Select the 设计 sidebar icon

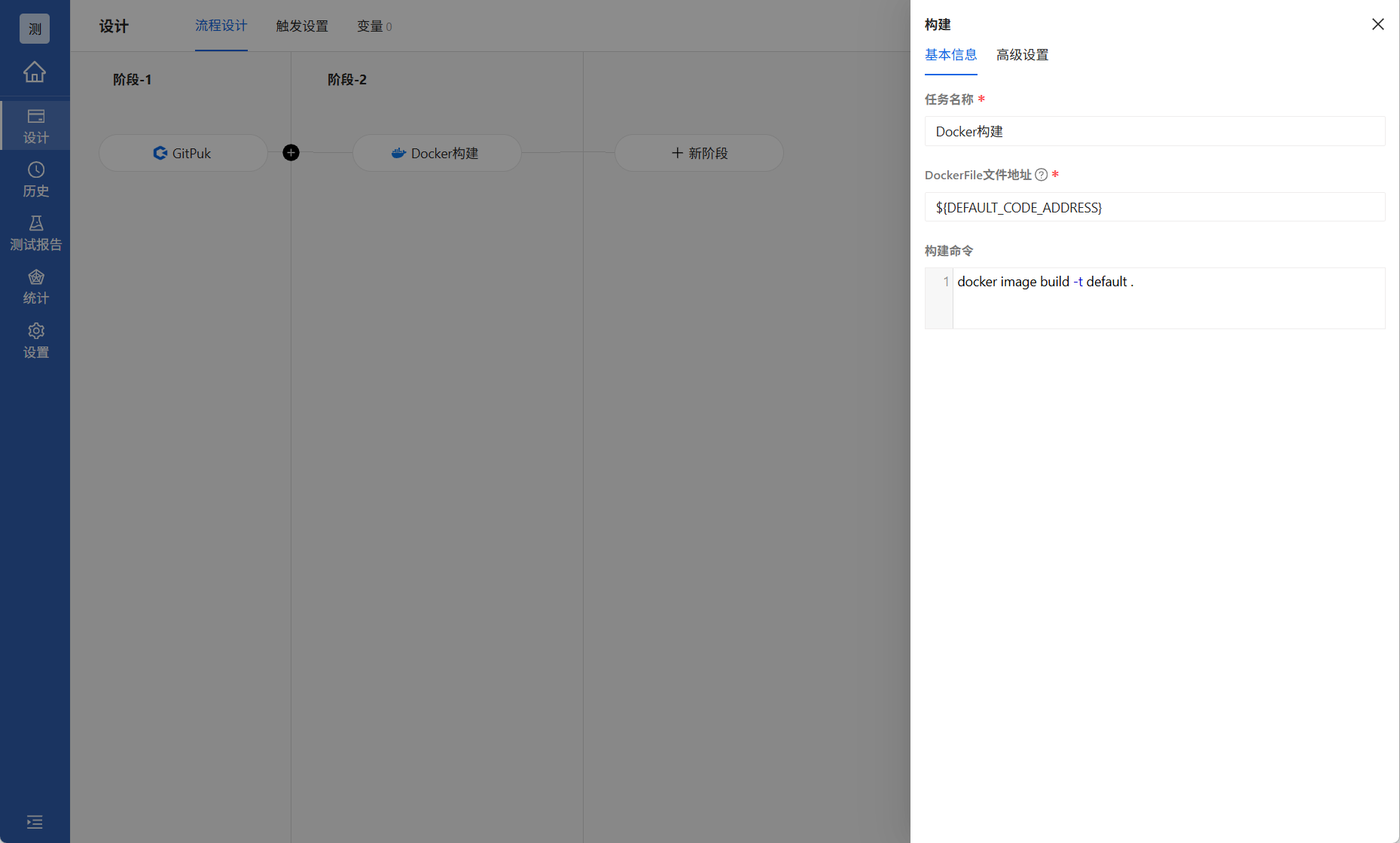(35, 124)
